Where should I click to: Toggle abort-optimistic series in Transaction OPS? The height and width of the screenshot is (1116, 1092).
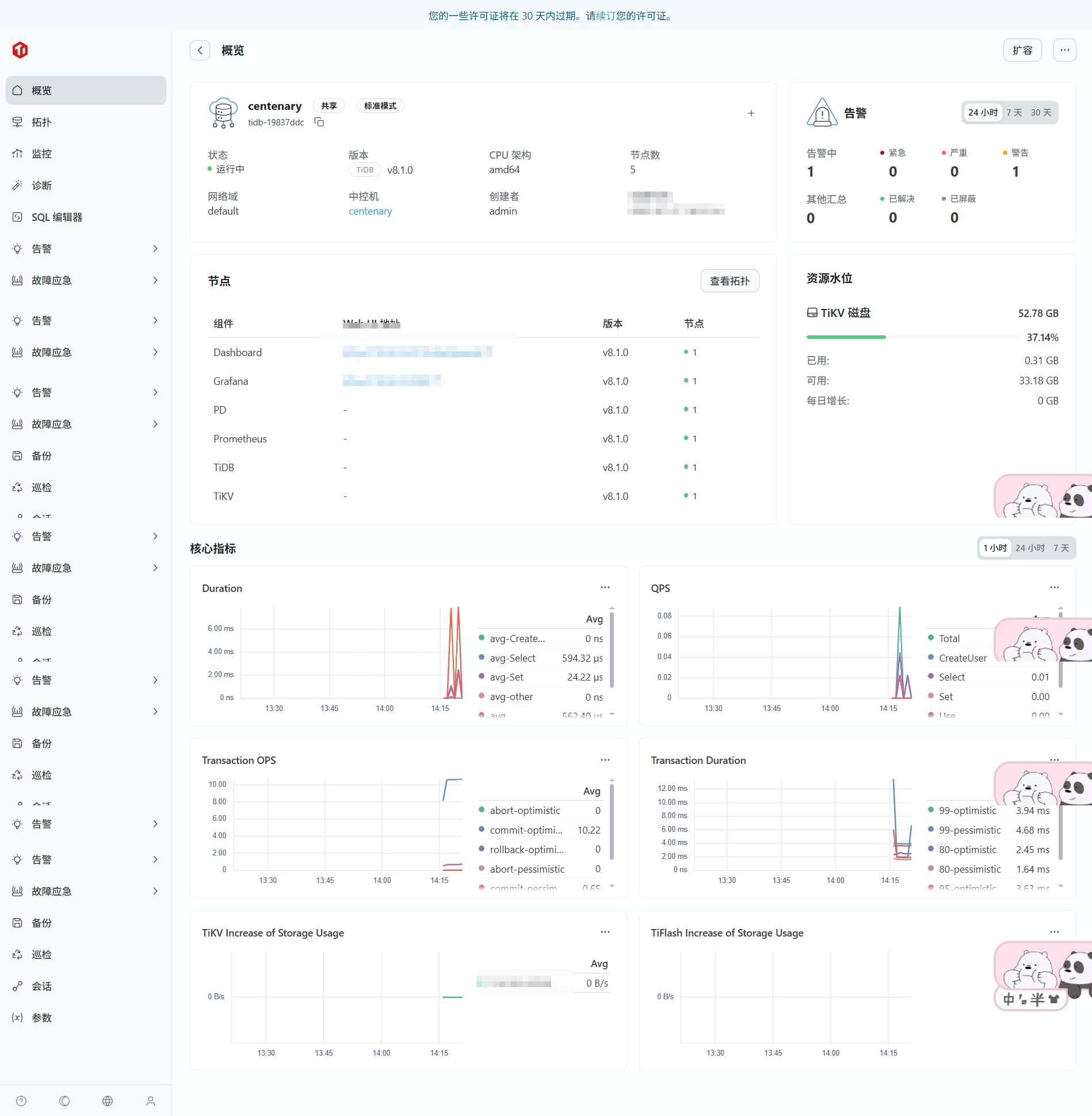525,811
